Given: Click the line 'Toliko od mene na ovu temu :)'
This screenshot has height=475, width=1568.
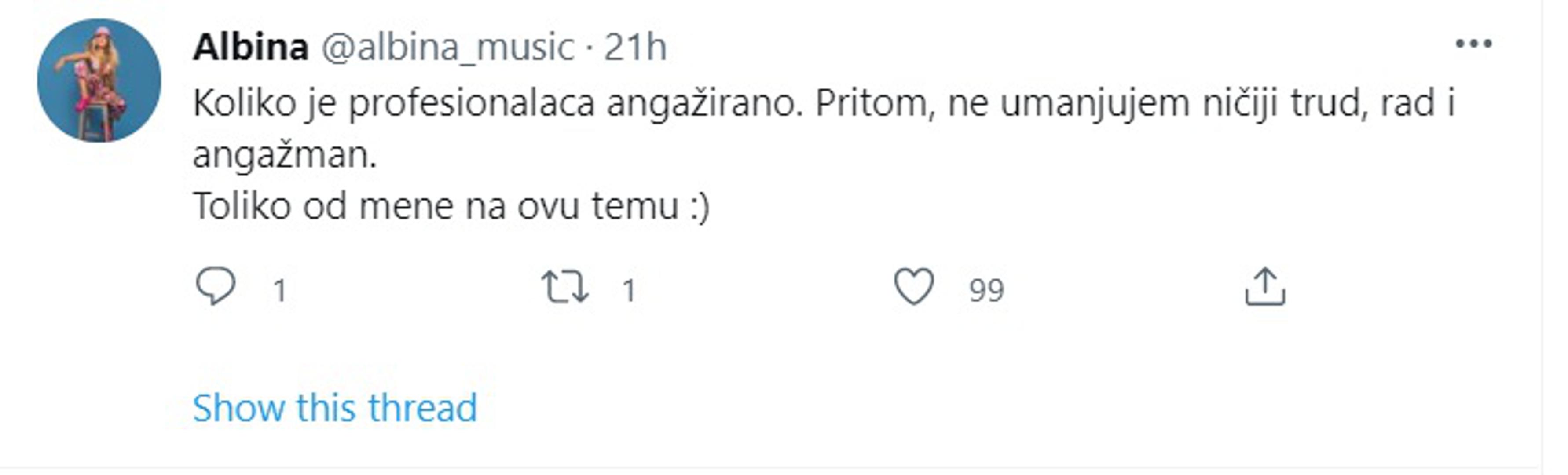Looking at the screenshot, I should point(451,206).
